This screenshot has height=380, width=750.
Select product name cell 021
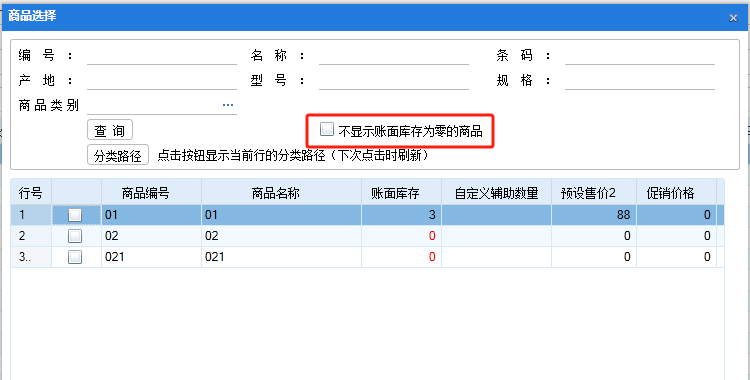click(x=281, y=257)
